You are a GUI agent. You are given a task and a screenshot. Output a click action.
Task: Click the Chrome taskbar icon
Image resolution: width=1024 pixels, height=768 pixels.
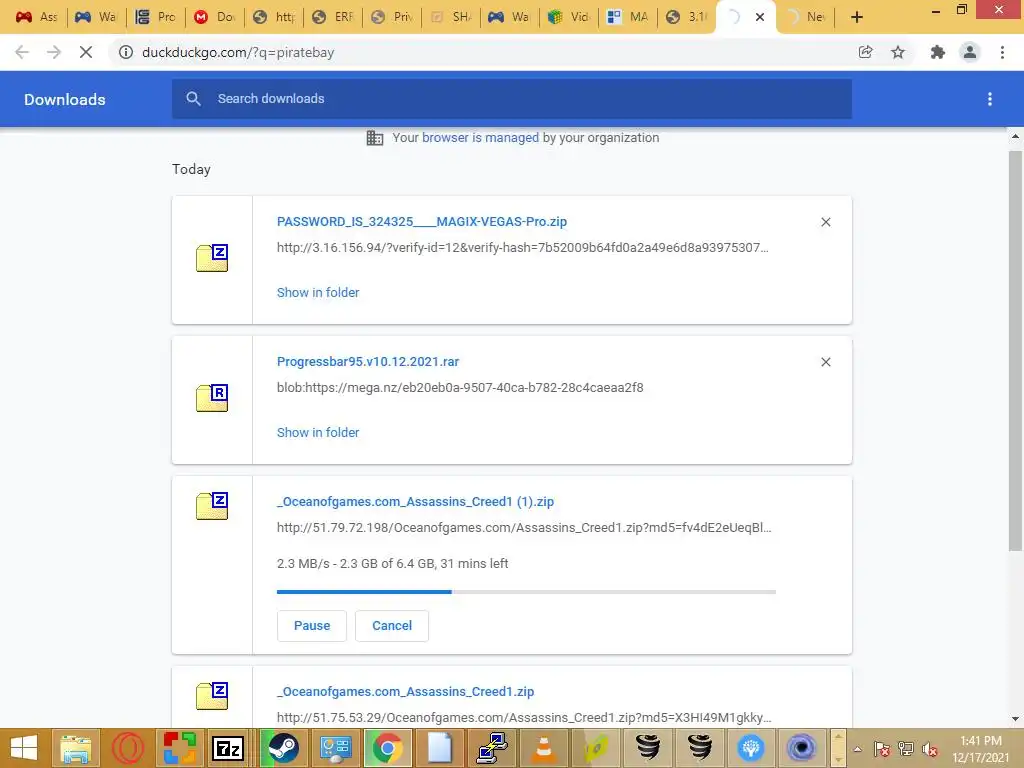click(387, 748)
